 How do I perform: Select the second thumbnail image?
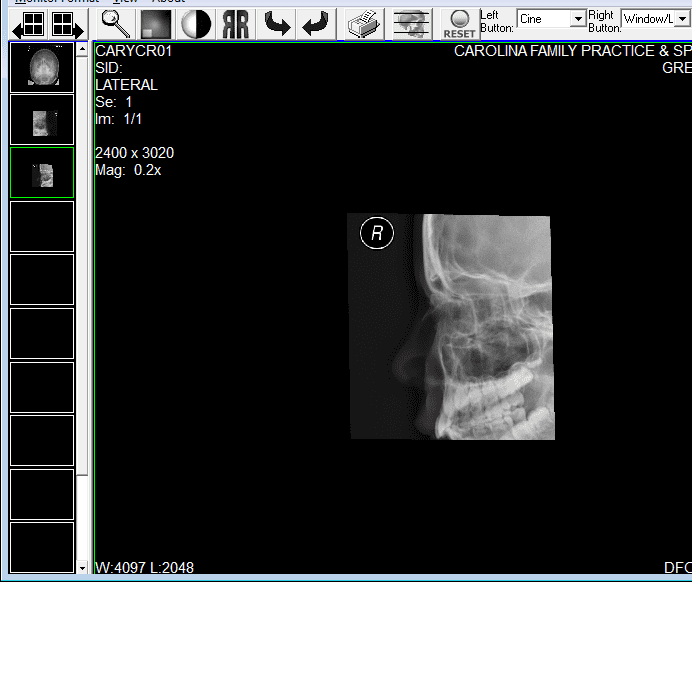tap(42, 120)
